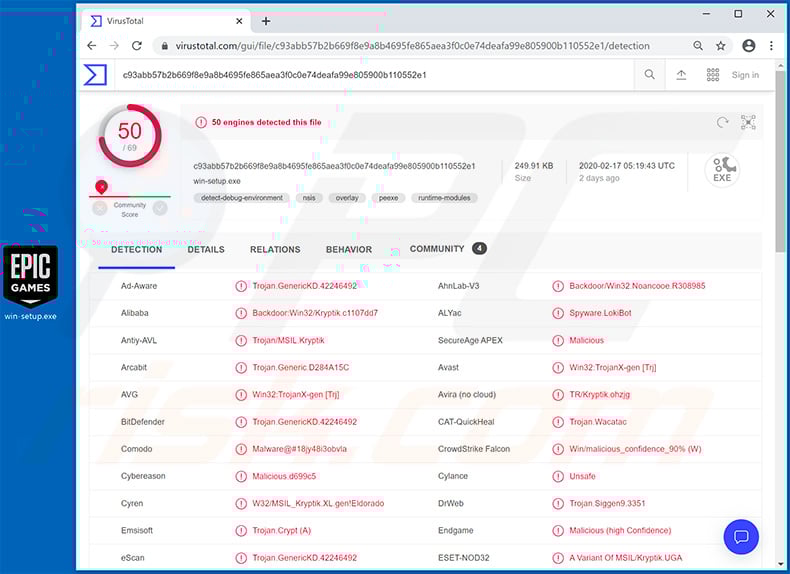Click 'Spyware.LokiBot' detection text
Image resolution: width=790 pixels, height=574 pixels.
coord(600,313)
